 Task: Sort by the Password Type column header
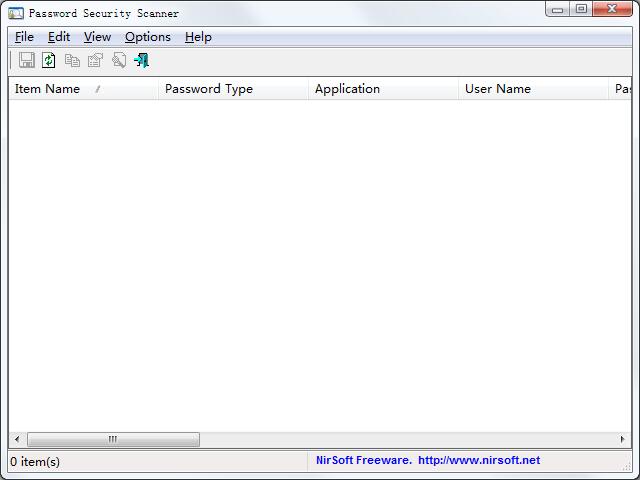(209, 89)
